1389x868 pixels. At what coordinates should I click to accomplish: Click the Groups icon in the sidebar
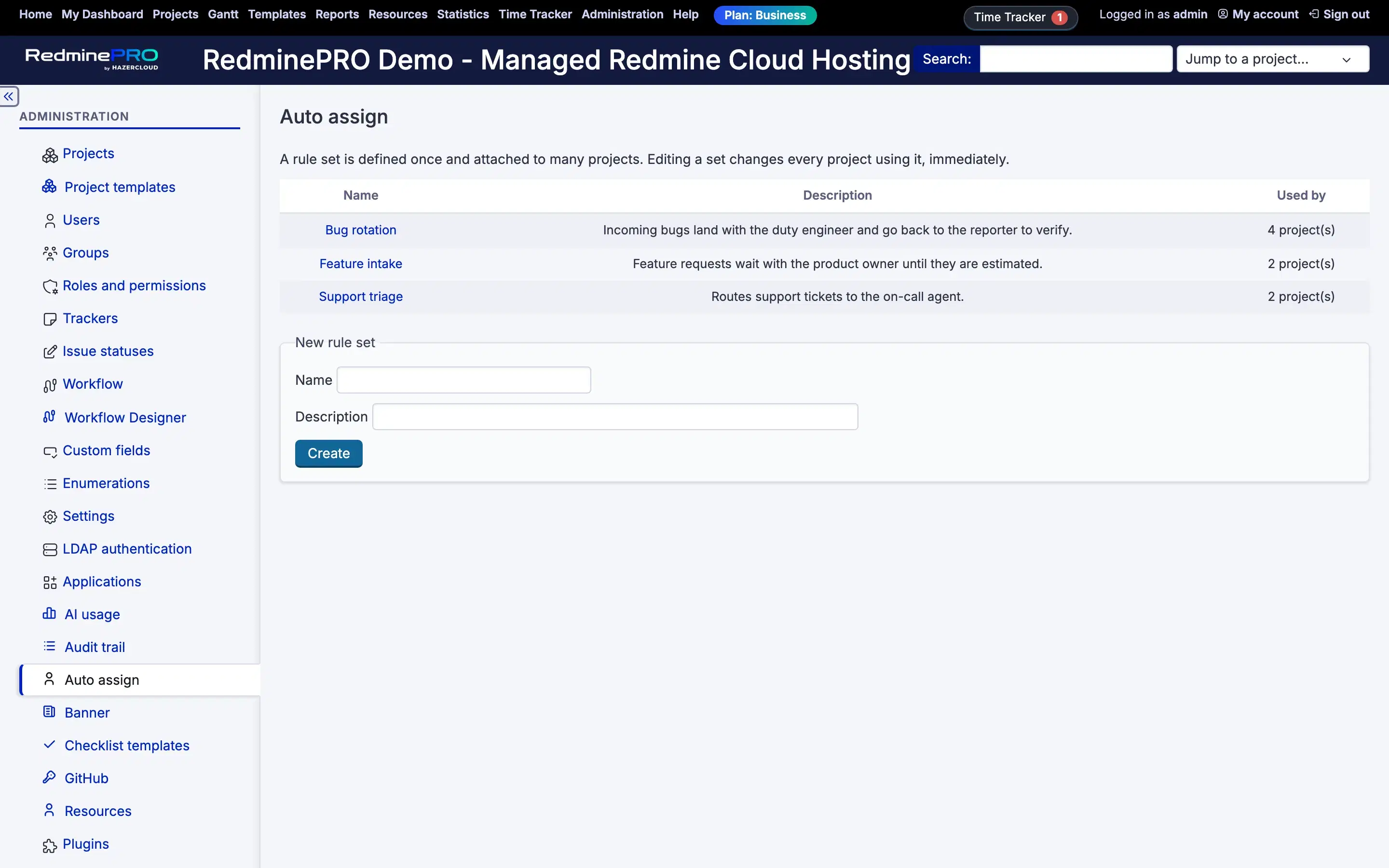50,254
